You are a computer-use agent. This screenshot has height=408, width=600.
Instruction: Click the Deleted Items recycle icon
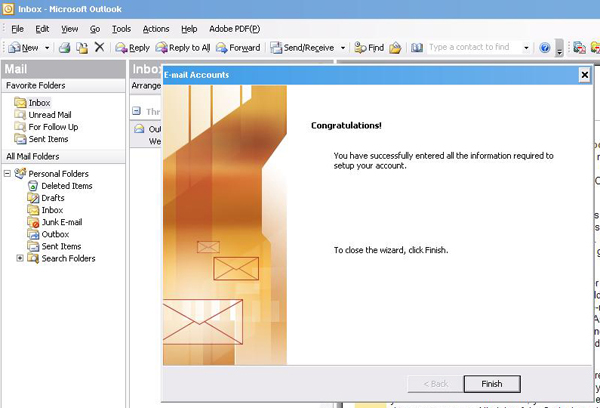coord(33,186)
